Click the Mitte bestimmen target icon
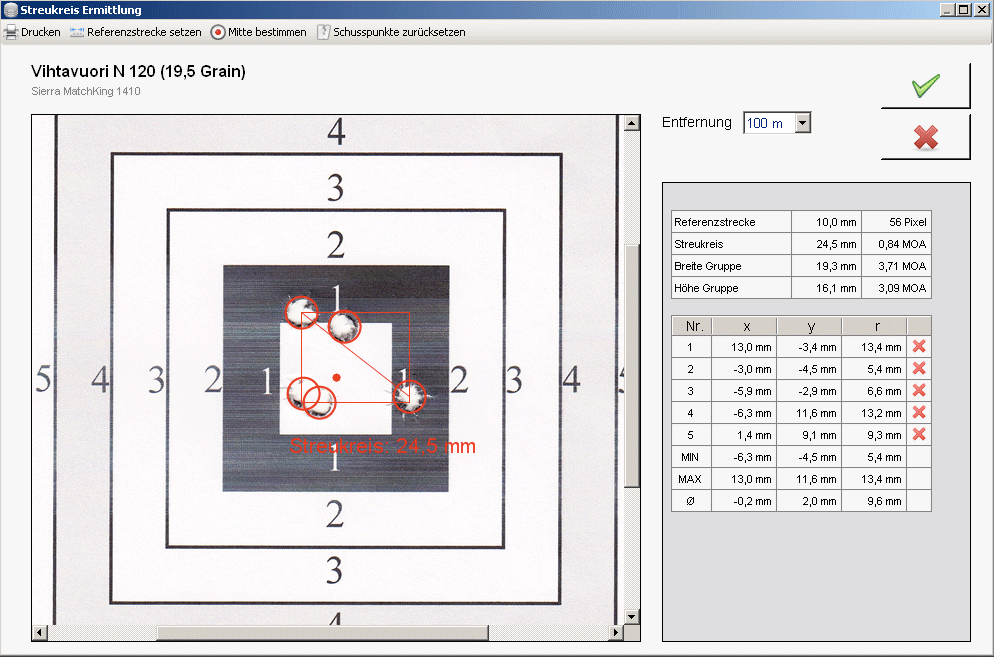 click(217, 32)
